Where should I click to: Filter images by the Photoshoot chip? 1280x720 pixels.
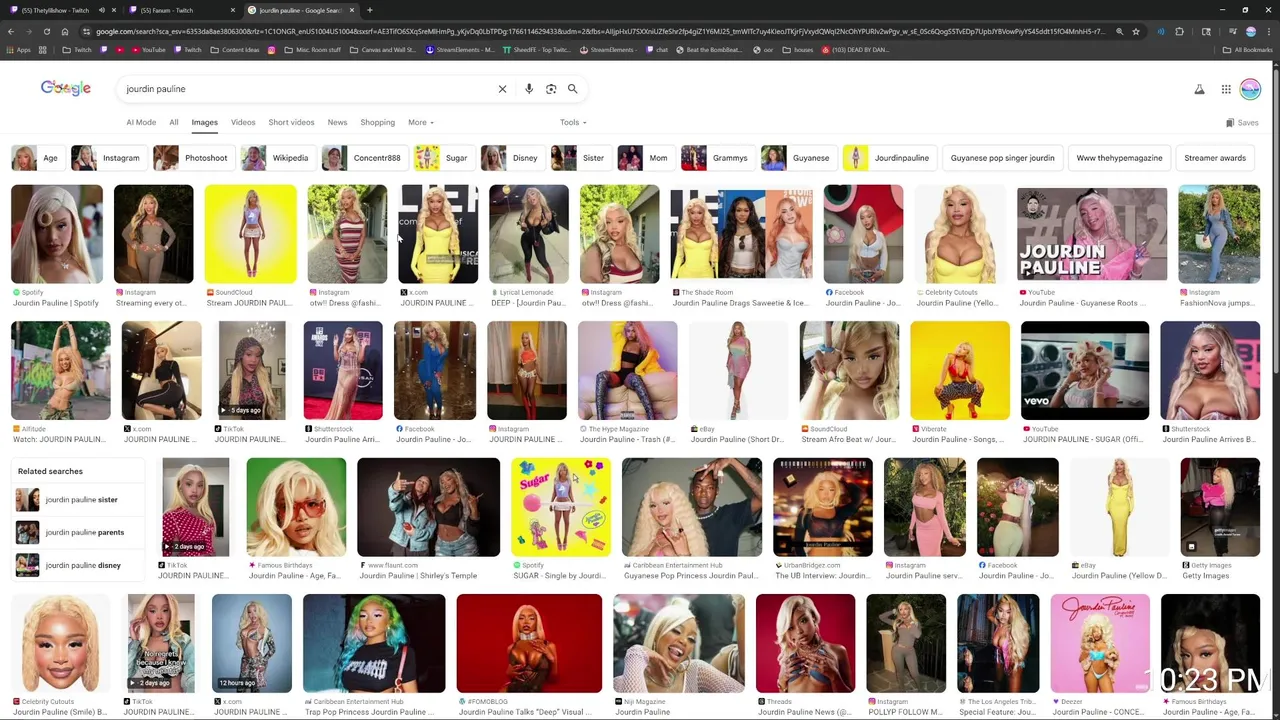[194, 158]
